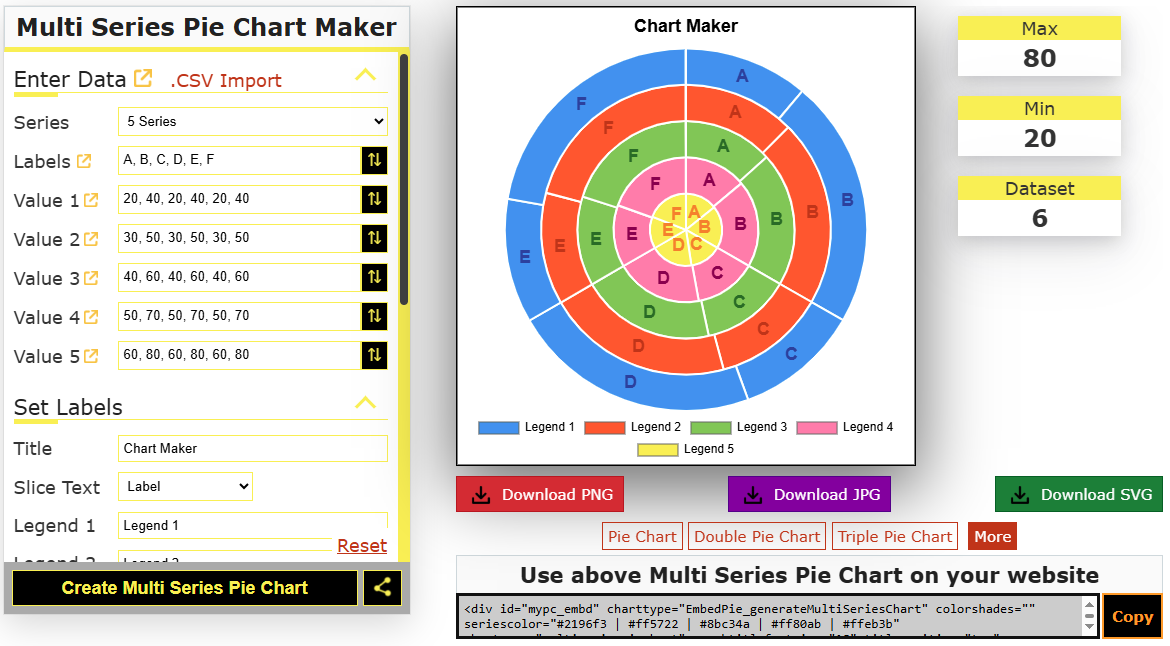Switch to Double Pie Chart

[x=756, y=535]
